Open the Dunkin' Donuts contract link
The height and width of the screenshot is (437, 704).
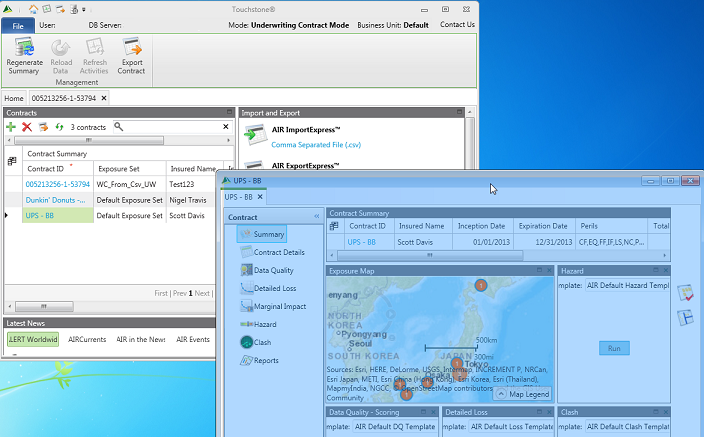[x=56, y=200]
